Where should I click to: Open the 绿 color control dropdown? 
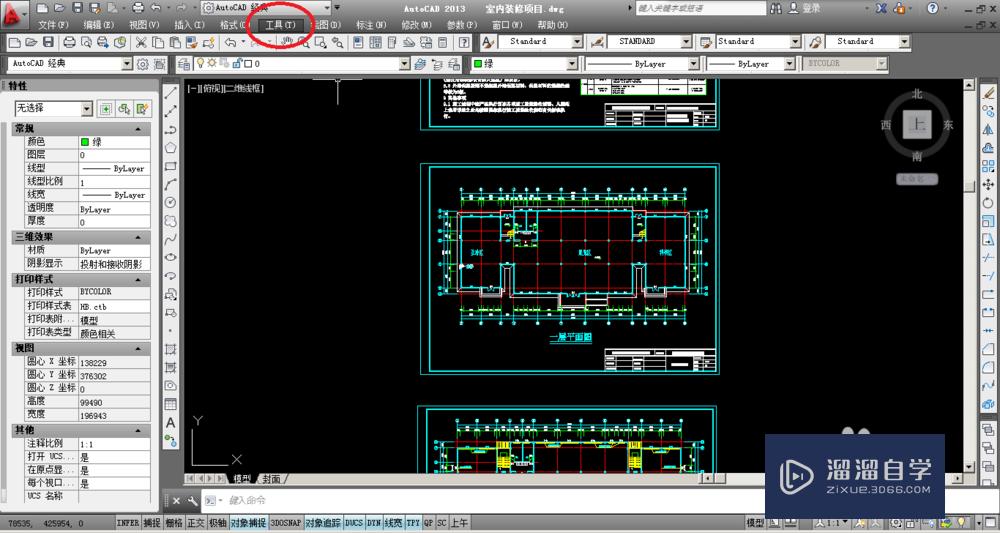[572, 64]
